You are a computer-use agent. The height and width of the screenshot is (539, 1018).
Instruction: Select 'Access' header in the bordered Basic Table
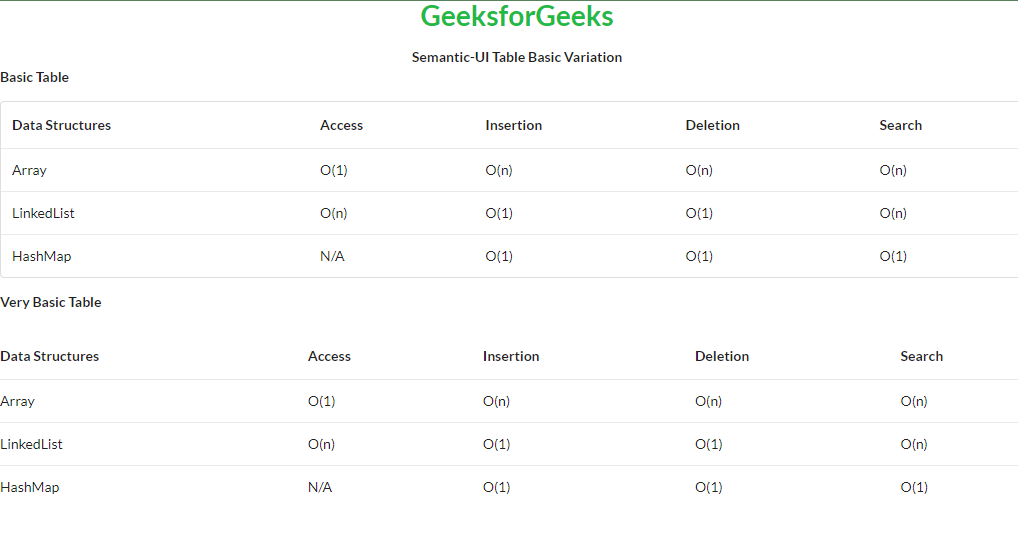[x=342, y=125]
